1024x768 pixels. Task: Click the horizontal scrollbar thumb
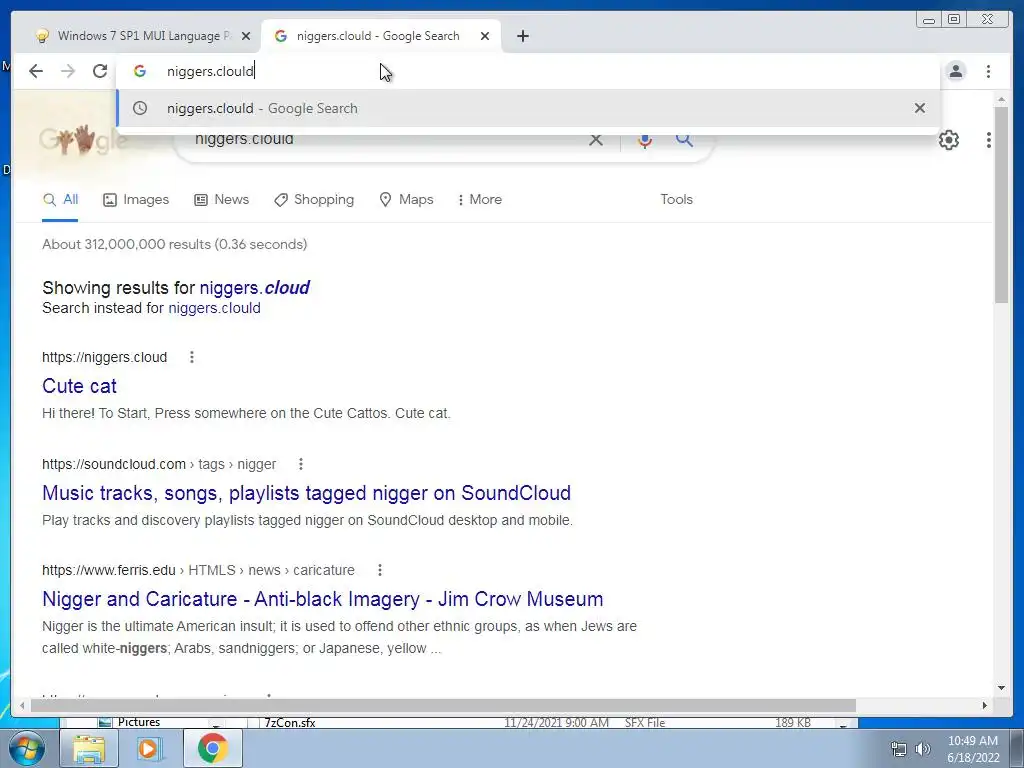[x=443, y=705]
